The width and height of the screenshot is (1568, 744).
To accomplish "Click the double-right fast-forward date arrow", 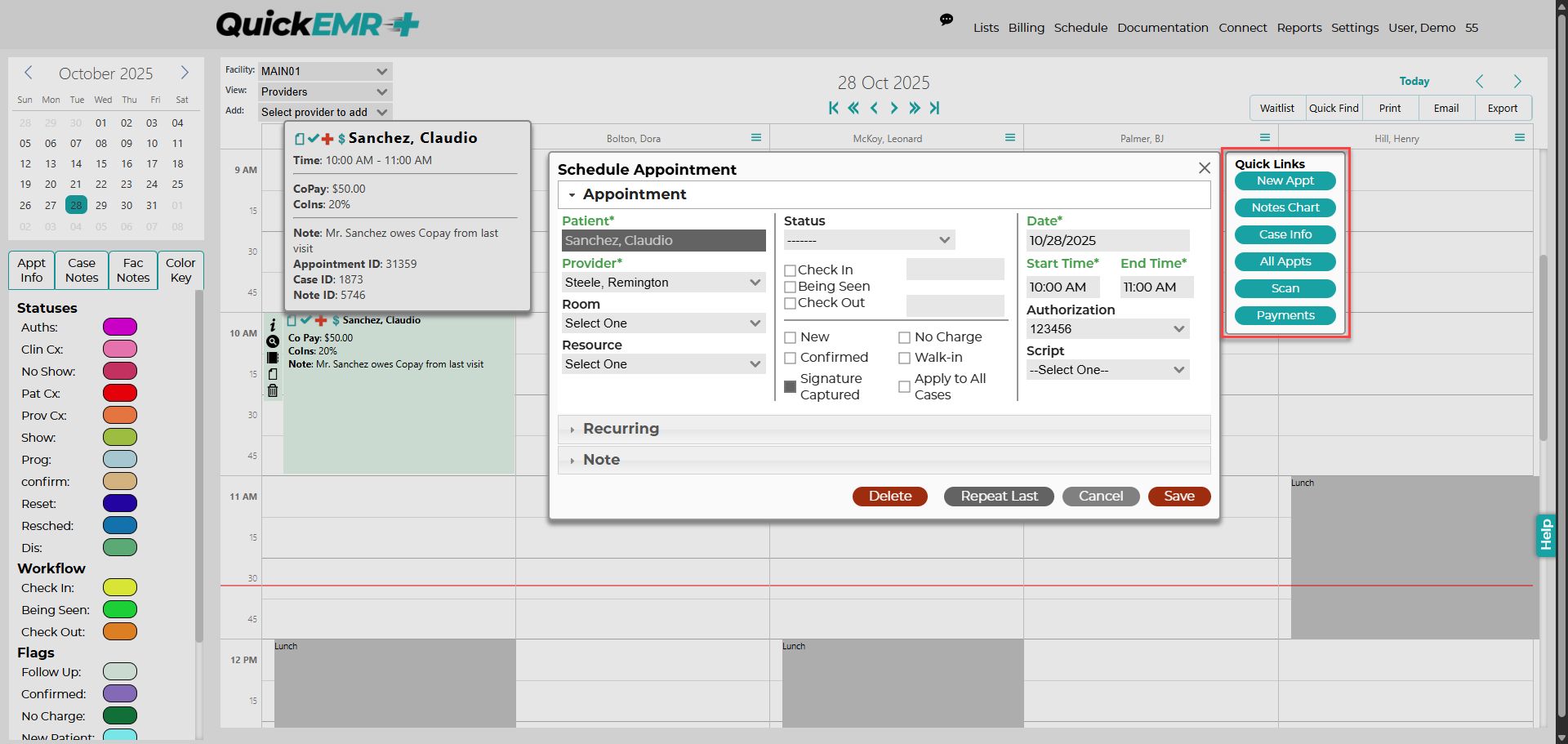I will click(915, 108).
